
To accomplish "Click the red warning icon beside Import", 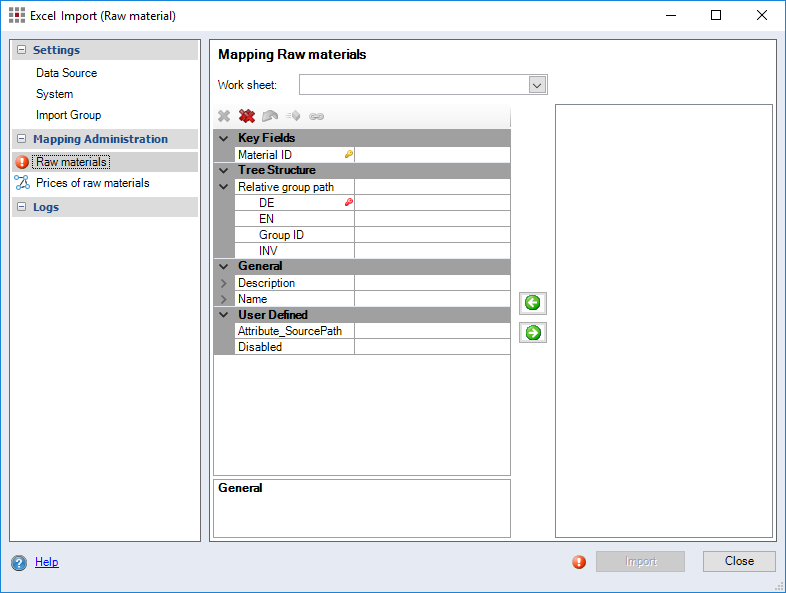I will [579, 562].
